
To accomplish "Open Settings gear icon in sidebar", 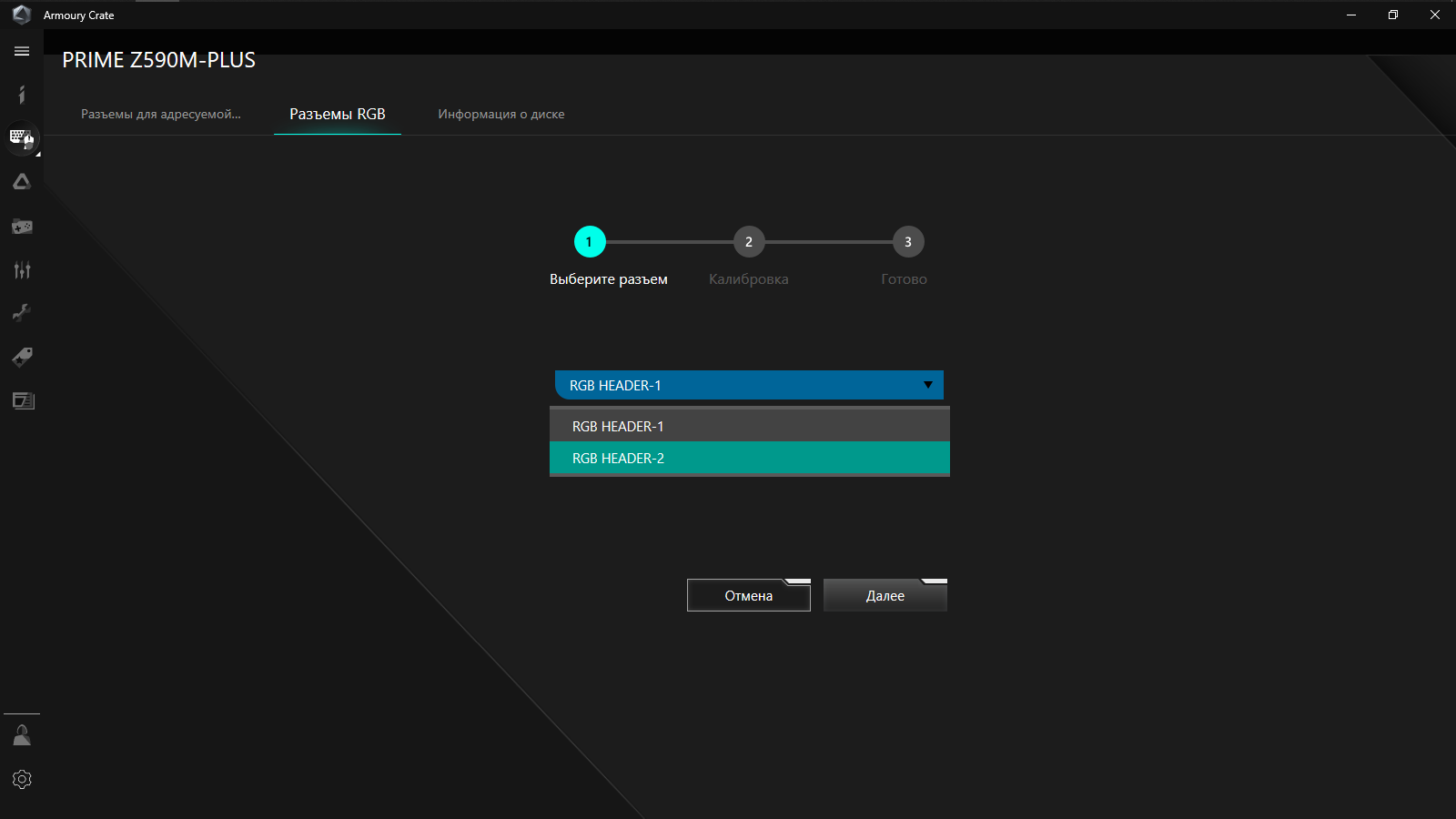I will tap(22, 779).
